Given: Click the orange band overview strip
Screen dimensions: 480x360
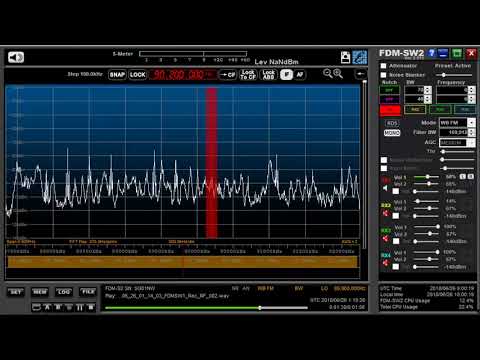Looking at the screenshot, I should point(183,261).
